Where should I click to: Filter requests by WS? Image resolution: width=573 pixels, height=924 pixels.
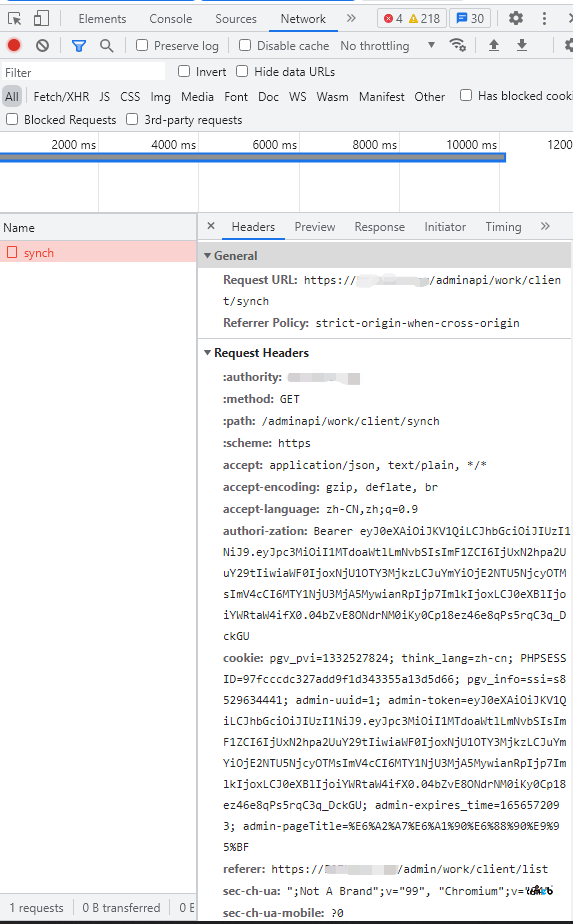click(x=298, y=97)
